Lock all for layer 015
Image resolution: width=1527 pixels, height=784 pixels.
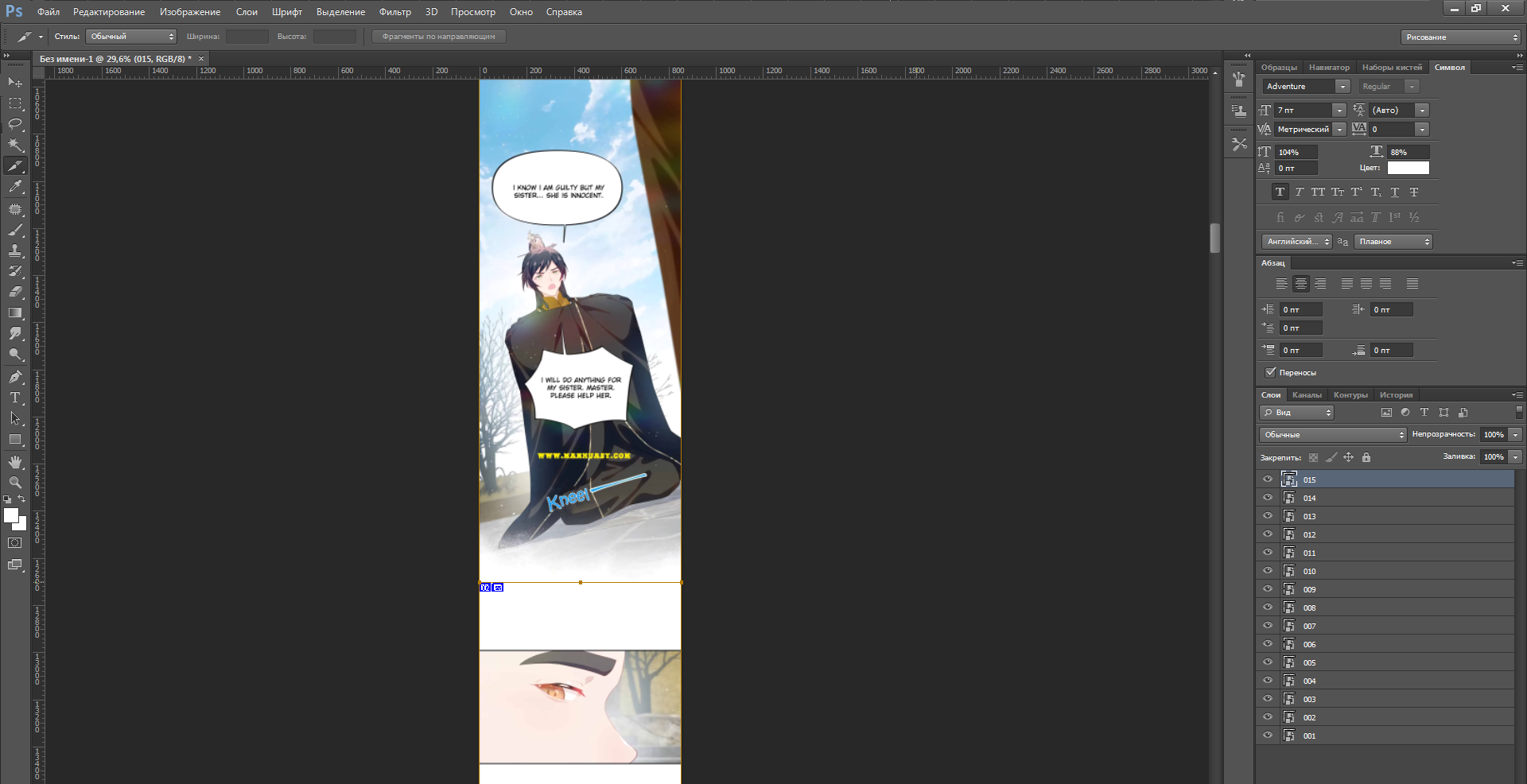tap(1366, 457)
